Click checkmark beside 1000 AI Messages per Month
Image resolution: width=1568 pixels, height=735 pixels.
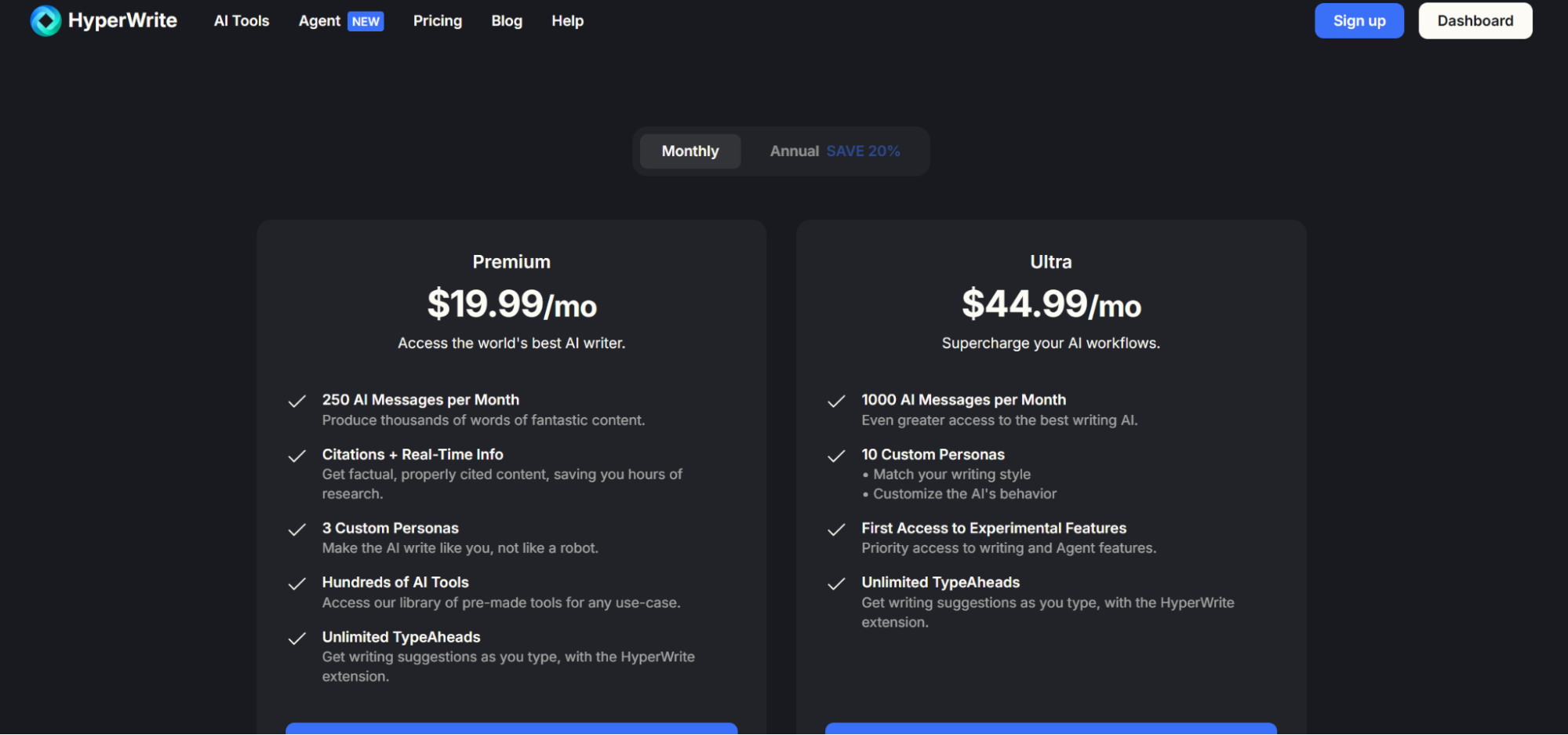pyautogui.click(x=836, y=402)
